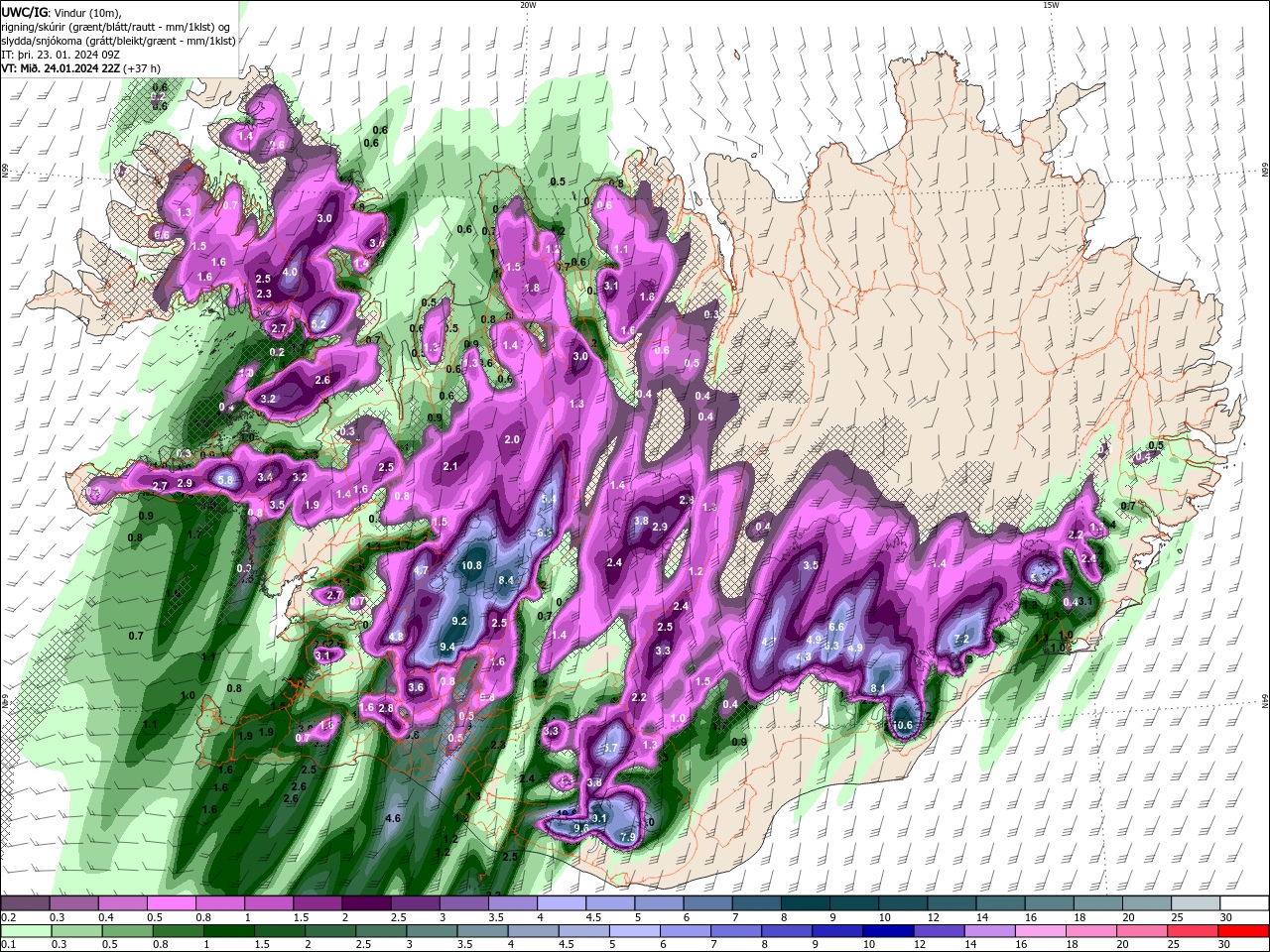
Task: Click the palest green lower legend swatch after 0.1
Action: point(26,931)
